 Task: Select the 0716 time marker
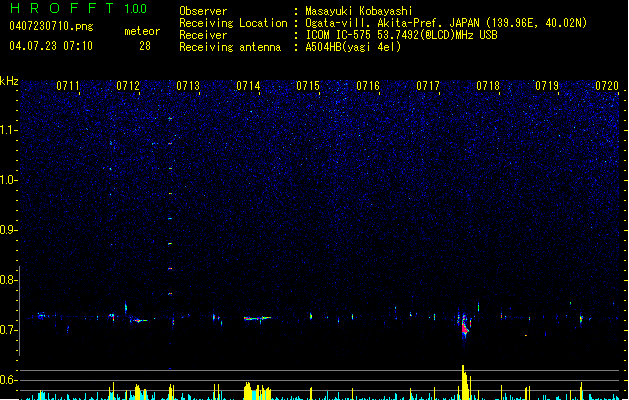[368, 86]
